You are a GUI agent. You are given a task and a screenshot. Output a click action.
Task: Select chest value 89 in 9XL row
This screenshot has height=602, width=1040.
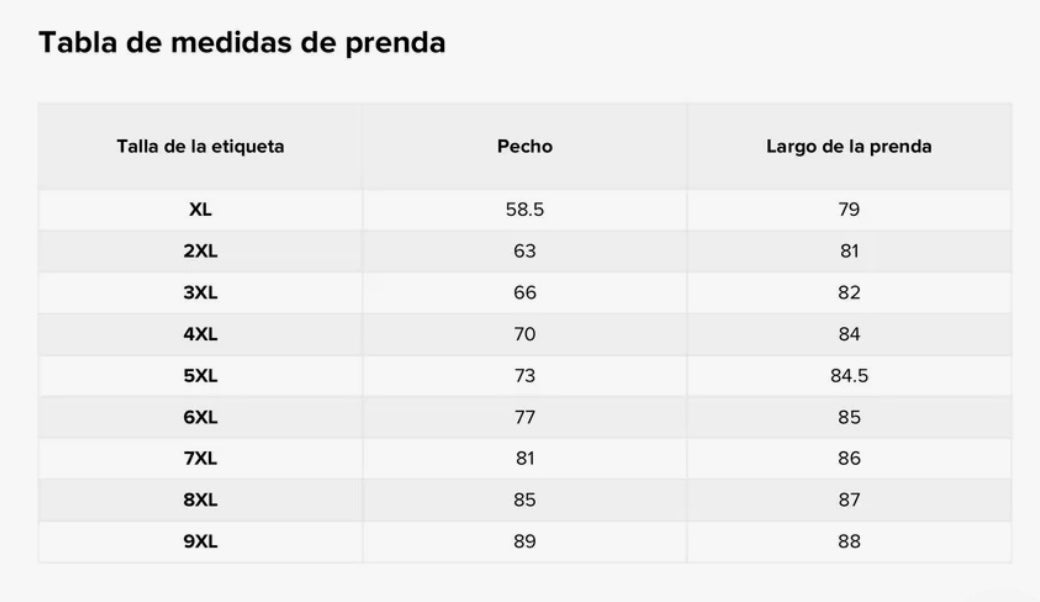[524, 542]
